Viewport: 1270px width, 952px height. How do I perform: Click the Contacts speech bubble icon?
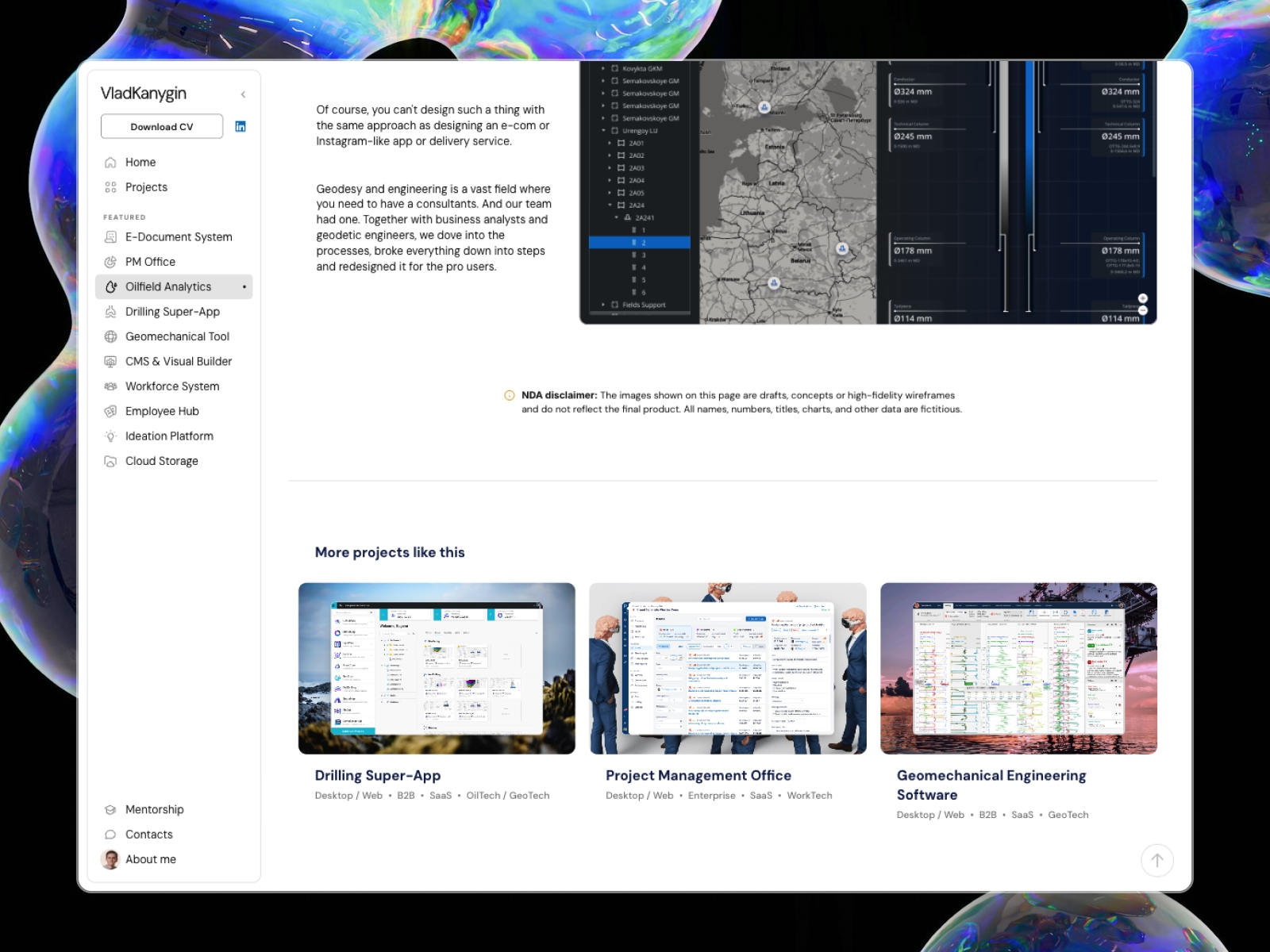coord(110,835)
